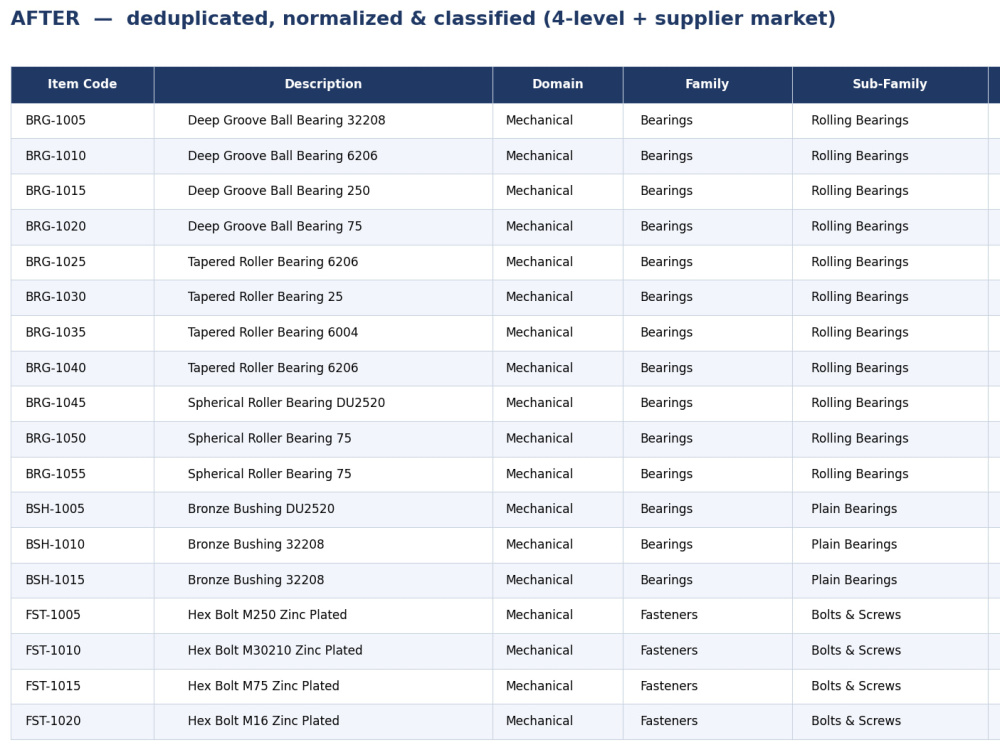This screenshot has width=1000, height=750.
Task: Click Bronze Bushing 32208 in BSH-1015 row
Action: 256,580
